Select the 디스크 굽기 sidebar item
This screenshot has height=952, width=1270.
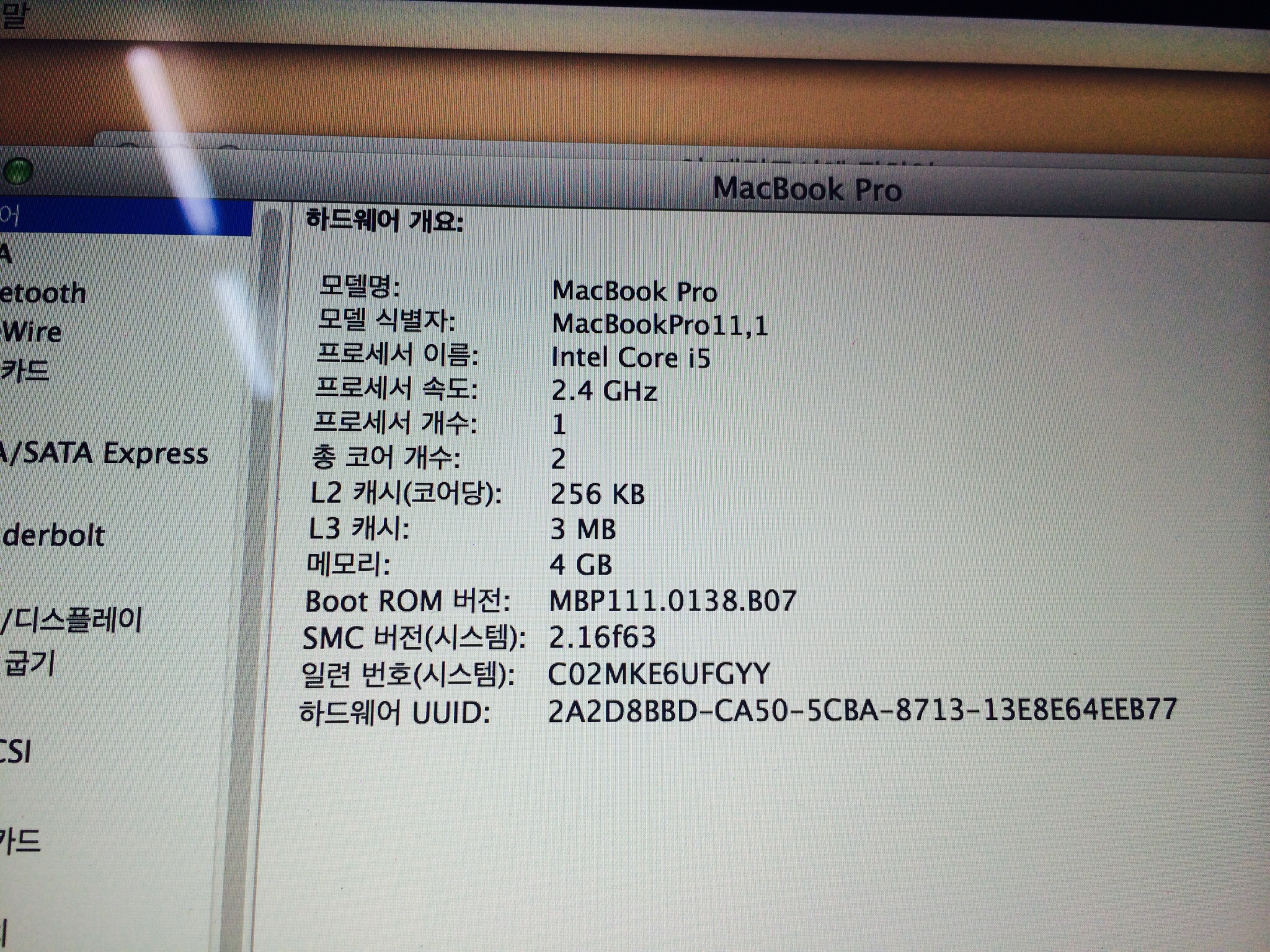tap(30, 663)
